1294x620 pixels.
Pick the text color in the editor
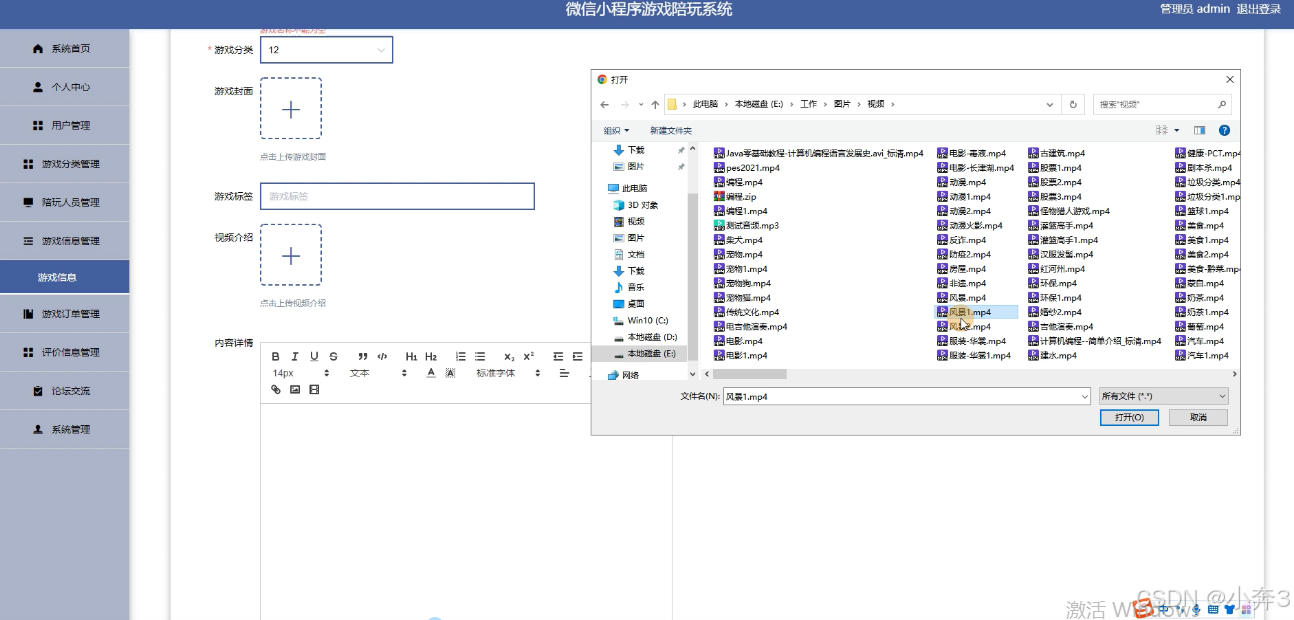[431, 373]
